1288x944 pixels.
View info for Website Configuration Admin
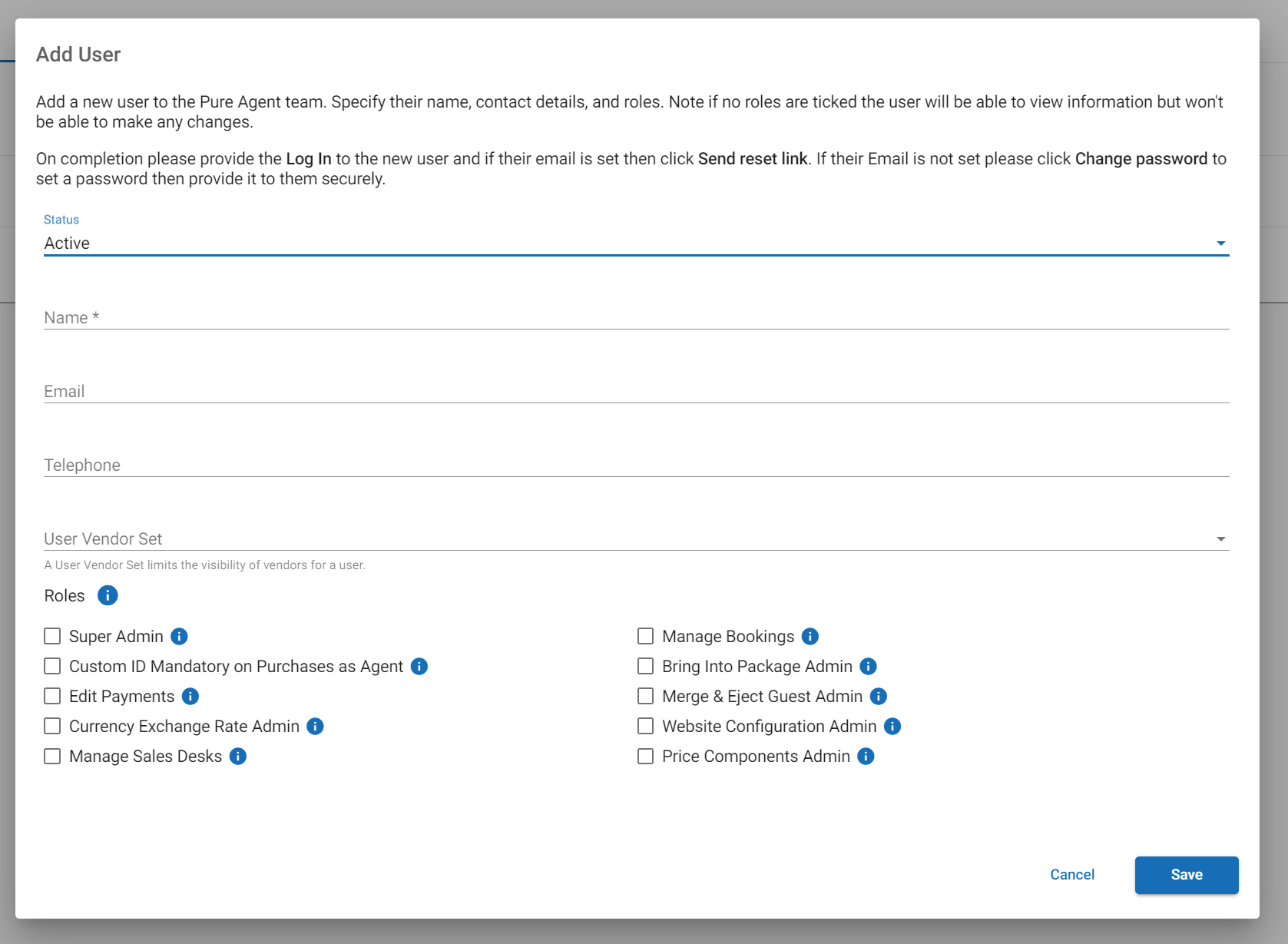(892, 726)
